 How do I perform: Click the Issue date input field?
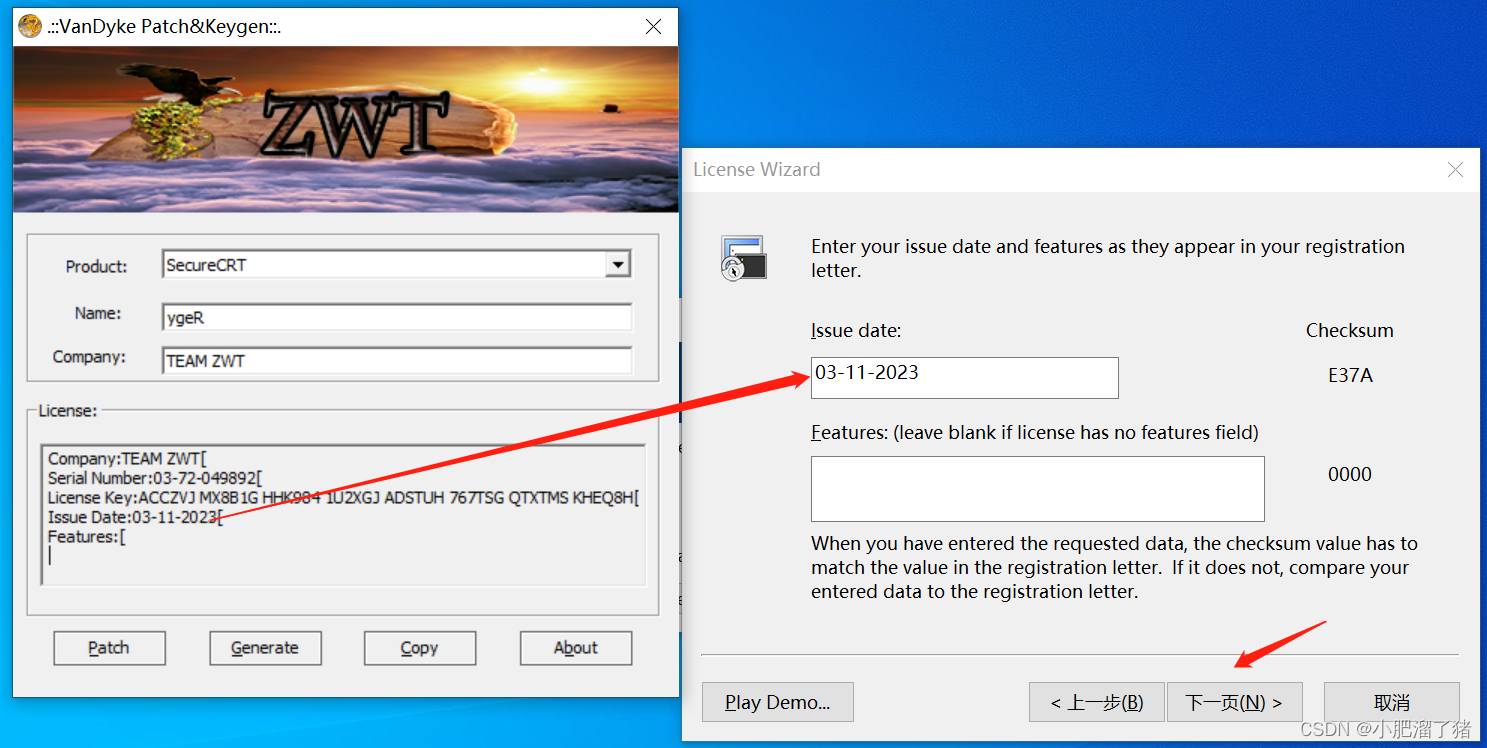964,377
